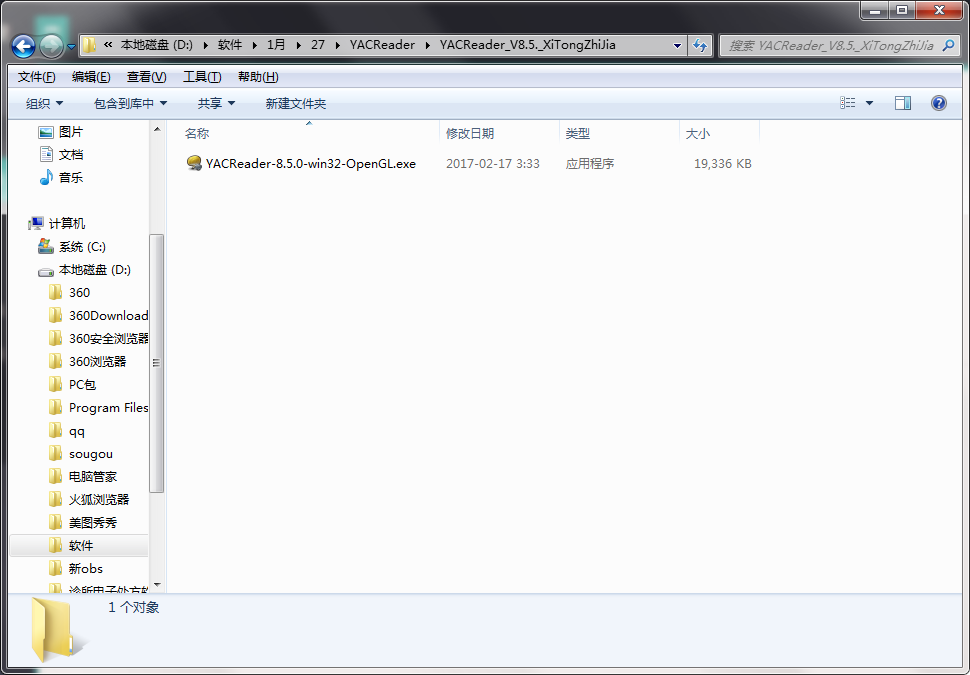Open the 组织 dropdown

pos(45,103)
